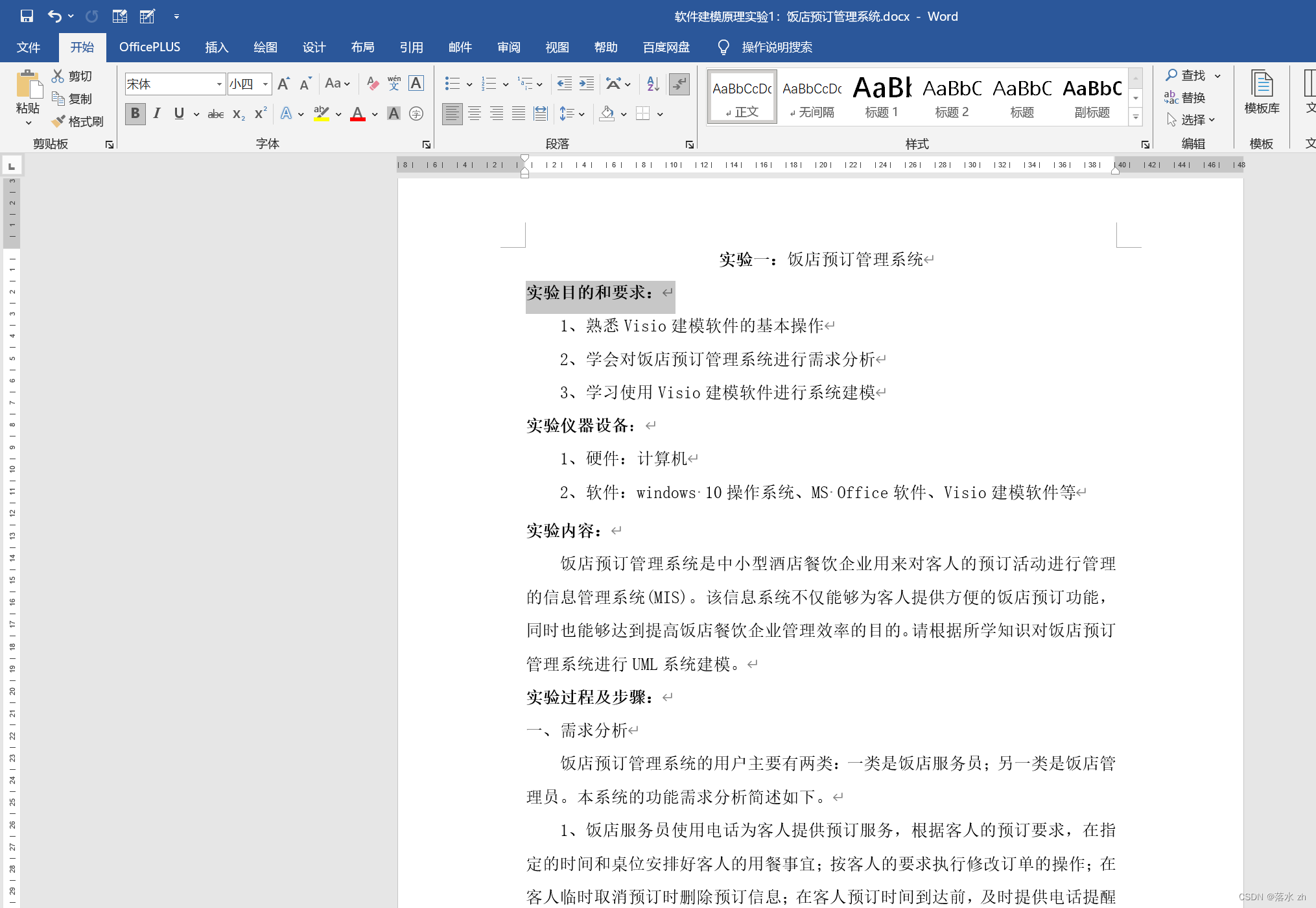Image resolution: width=1316 pixels, height=908 pixels.
Task: Apply the 副标题 style
Action: (1092, 97)
